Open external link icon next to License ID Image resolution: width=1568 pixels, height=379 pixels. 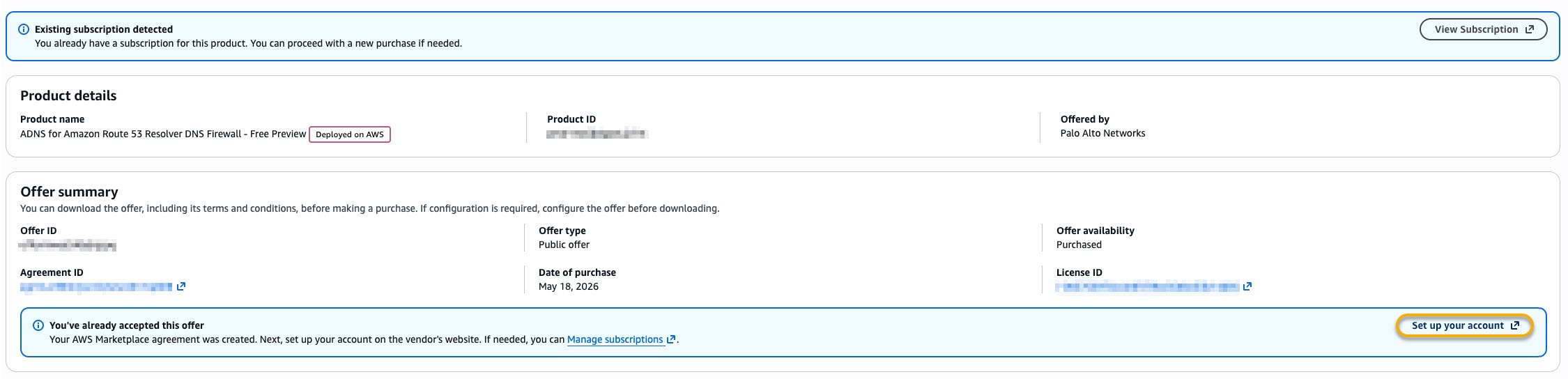(1247, 286)
